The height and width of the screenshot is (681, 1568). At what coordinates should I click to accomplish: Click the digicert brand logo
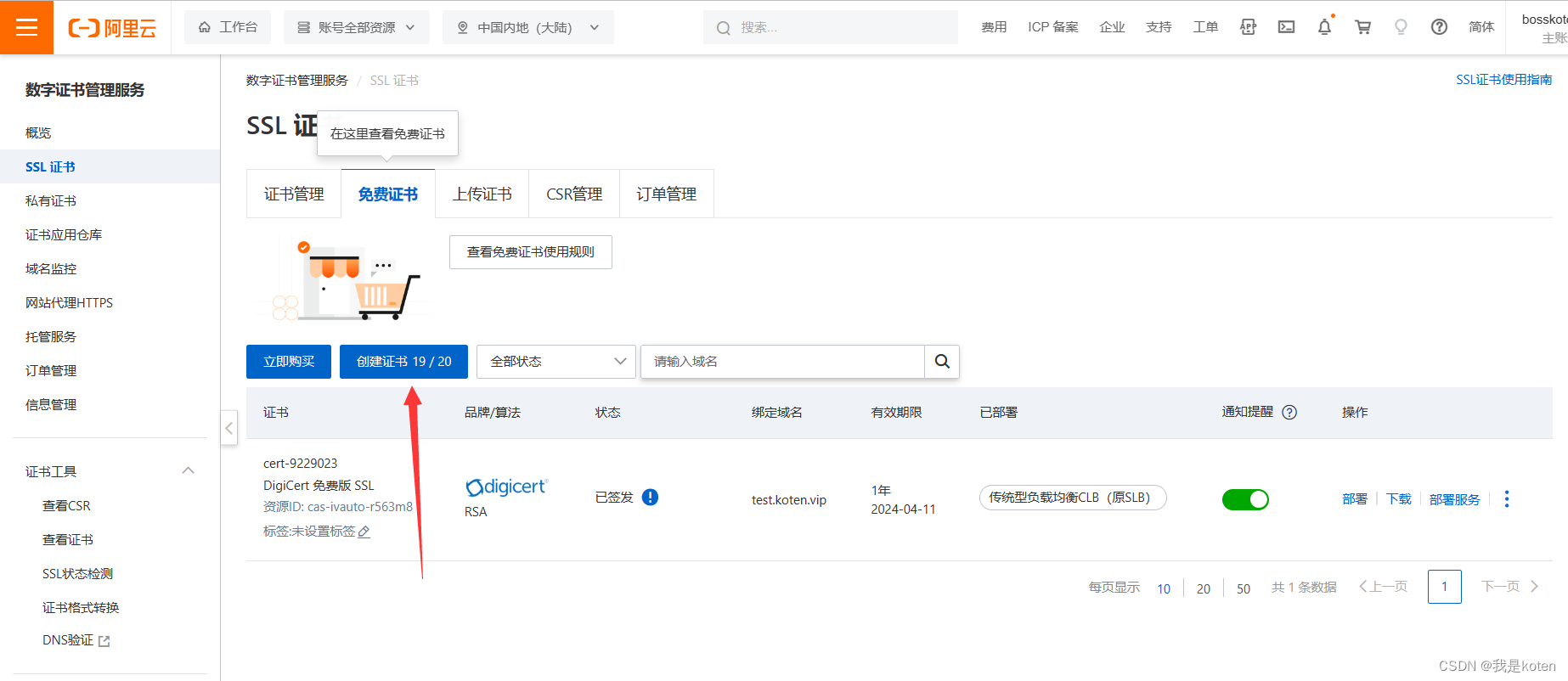point(506,487)
